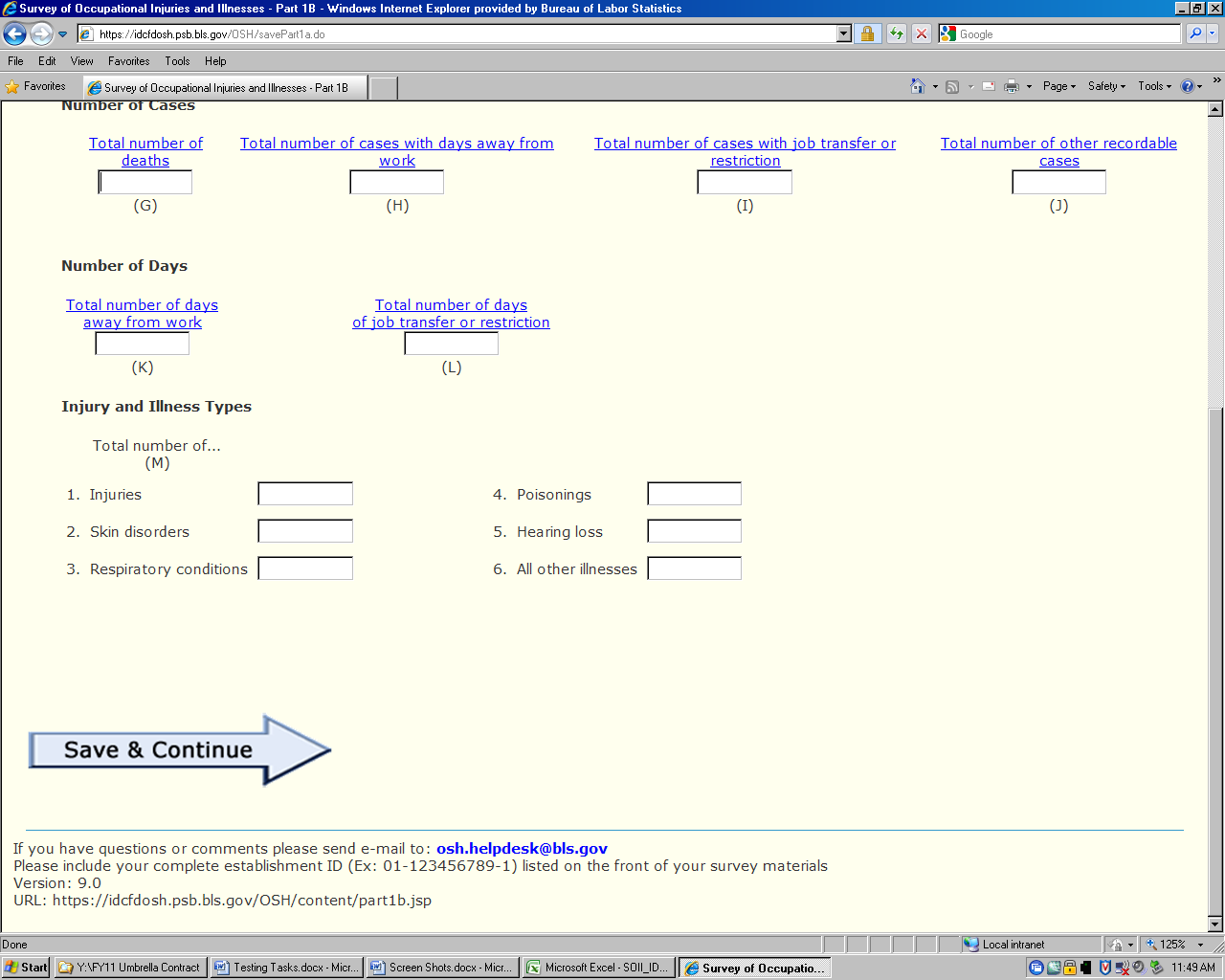Image resolution: width=1225 pixels, height=980 pixels.
Task: Select the Survey Part 1B browser tab
Action: click(x=225, y=87)
